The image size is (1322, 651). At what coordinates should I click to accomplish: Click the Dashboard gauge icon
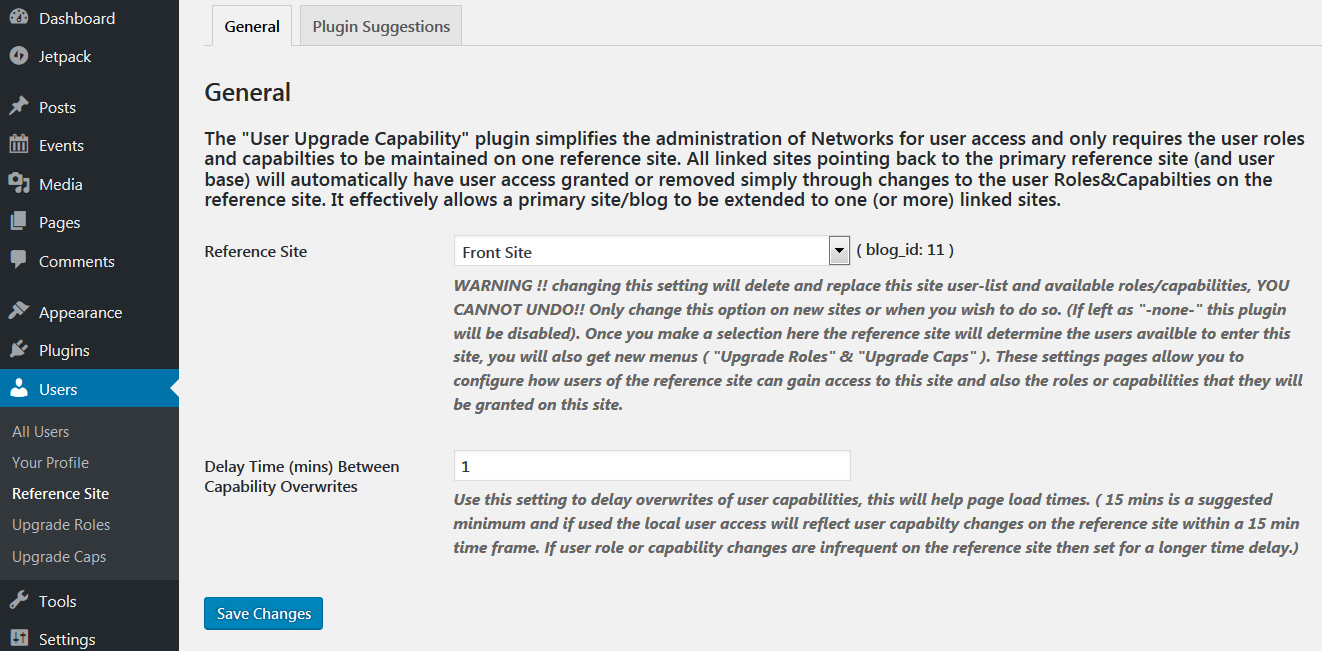pos(18,18)
